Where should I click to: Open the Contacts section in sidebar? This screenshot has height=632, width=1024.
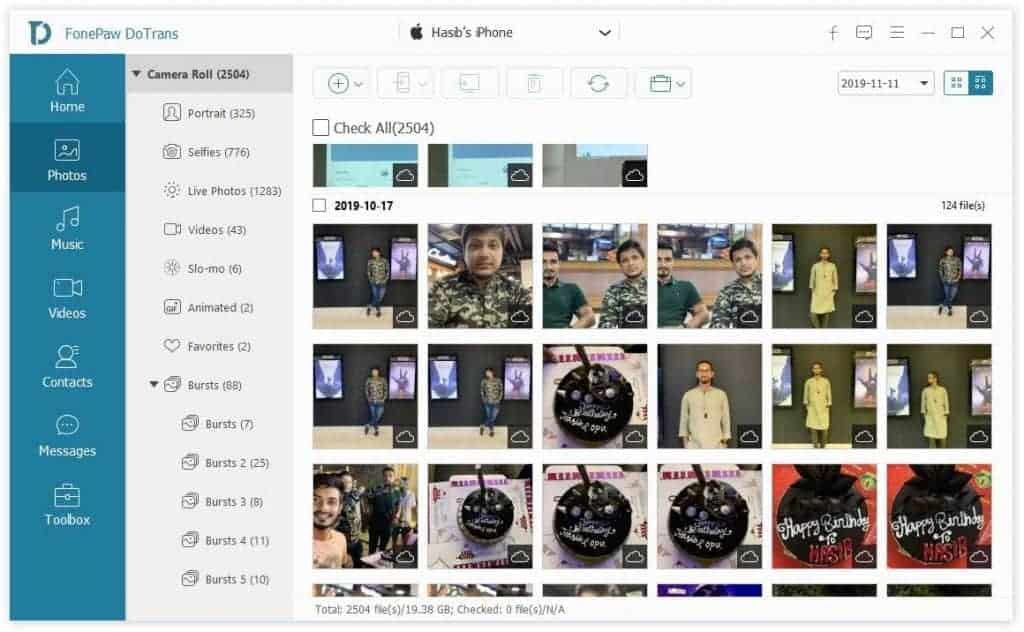point(67,367)
